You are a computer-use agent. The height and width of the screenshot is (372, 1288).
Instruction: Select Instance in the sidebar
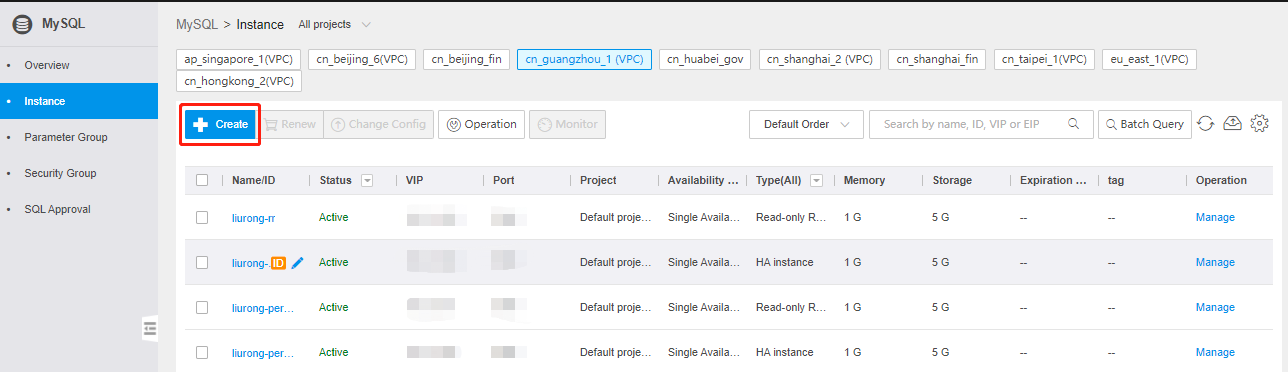coord(78,101)
